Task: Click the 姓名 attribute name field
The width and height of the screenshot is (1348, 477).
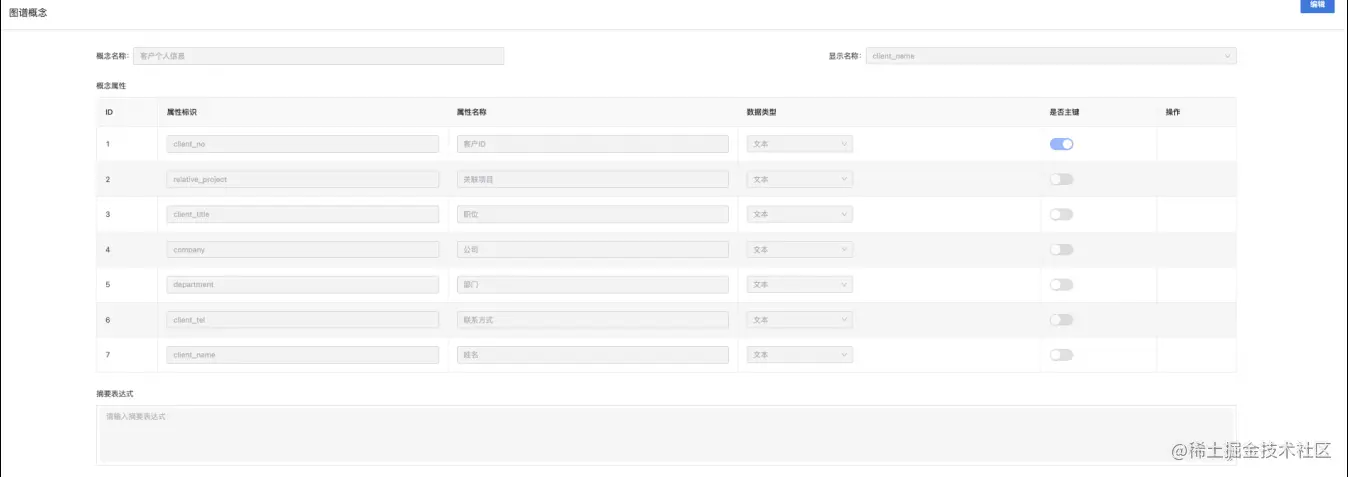Action: 593,354
